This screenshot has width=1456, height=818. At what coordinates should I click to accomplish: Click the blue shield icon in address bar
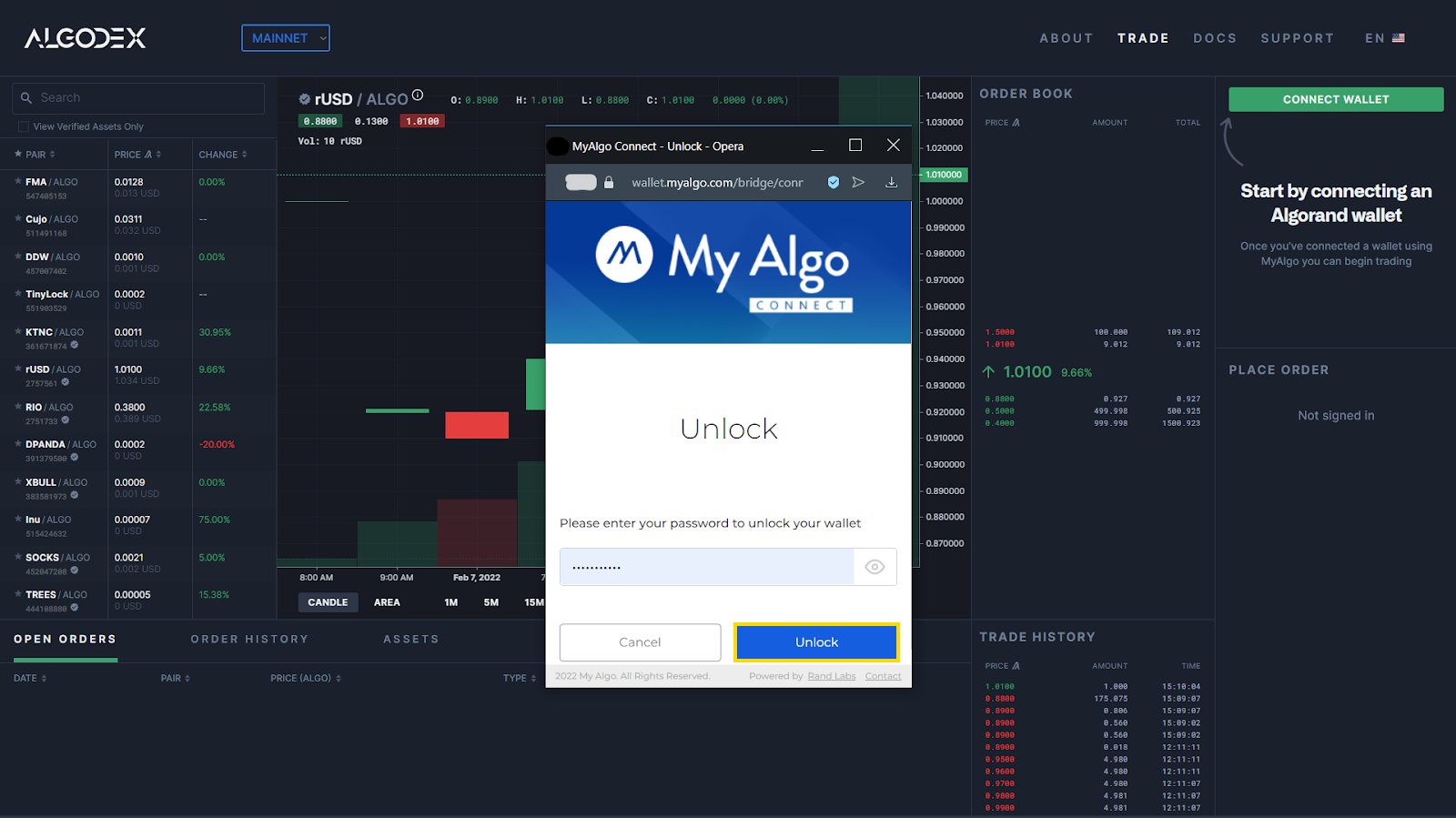click(x=833, y=183)
